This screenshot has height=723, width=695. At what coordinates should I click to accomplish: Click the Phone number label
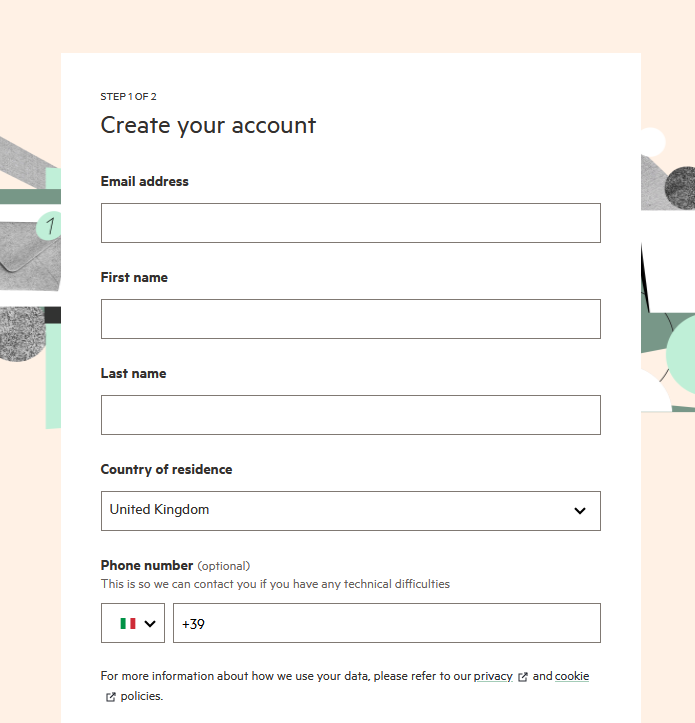pos(147,565)
